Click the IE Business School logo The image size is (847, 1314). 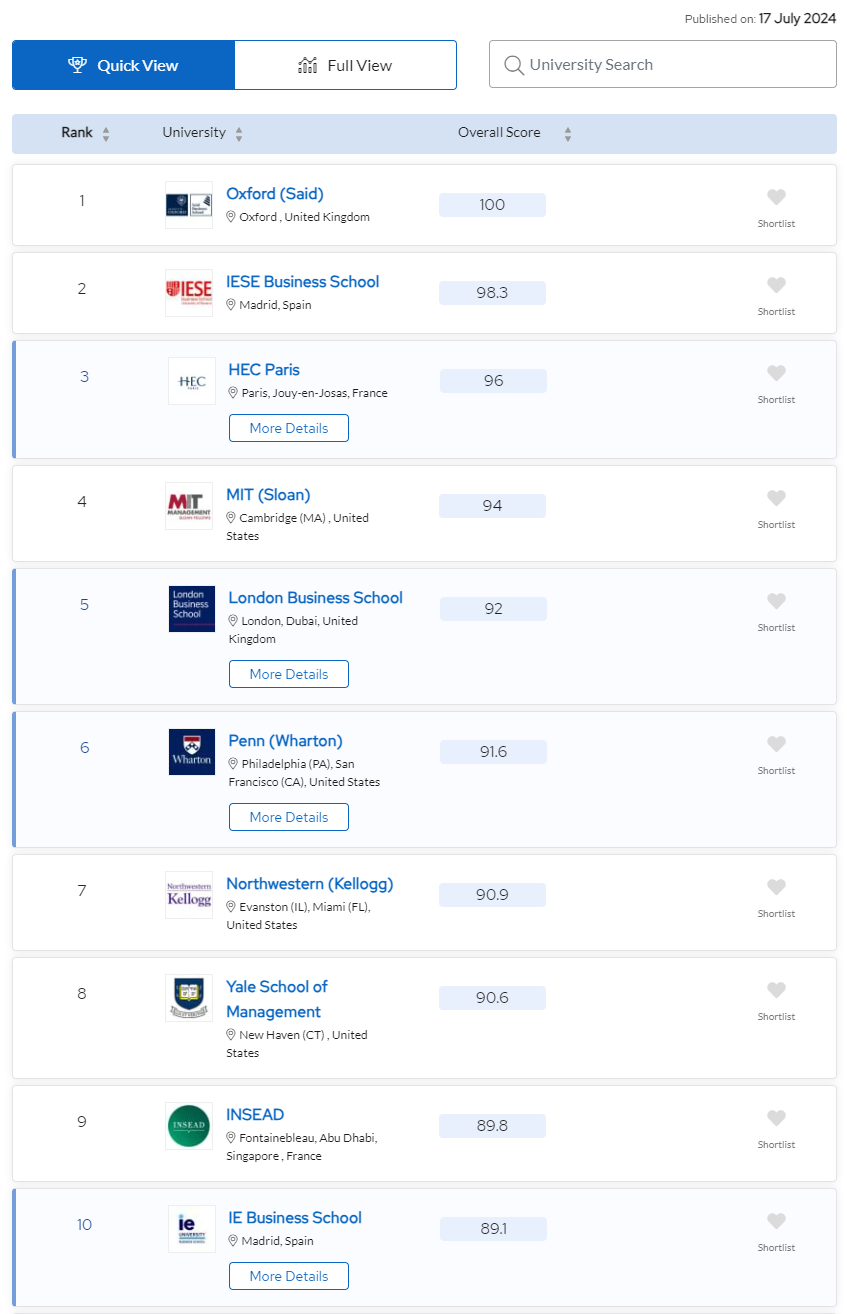(192, 1229)
